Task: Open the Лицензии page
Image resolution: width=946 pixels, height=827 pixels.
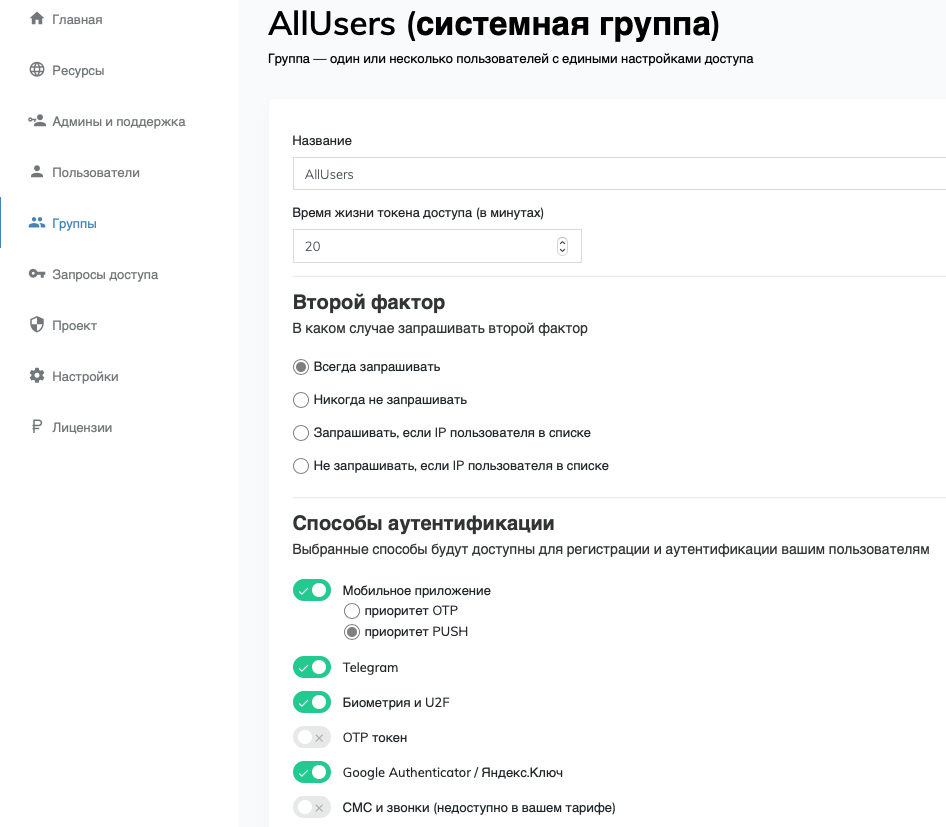Action: click(x=80, y=427)
